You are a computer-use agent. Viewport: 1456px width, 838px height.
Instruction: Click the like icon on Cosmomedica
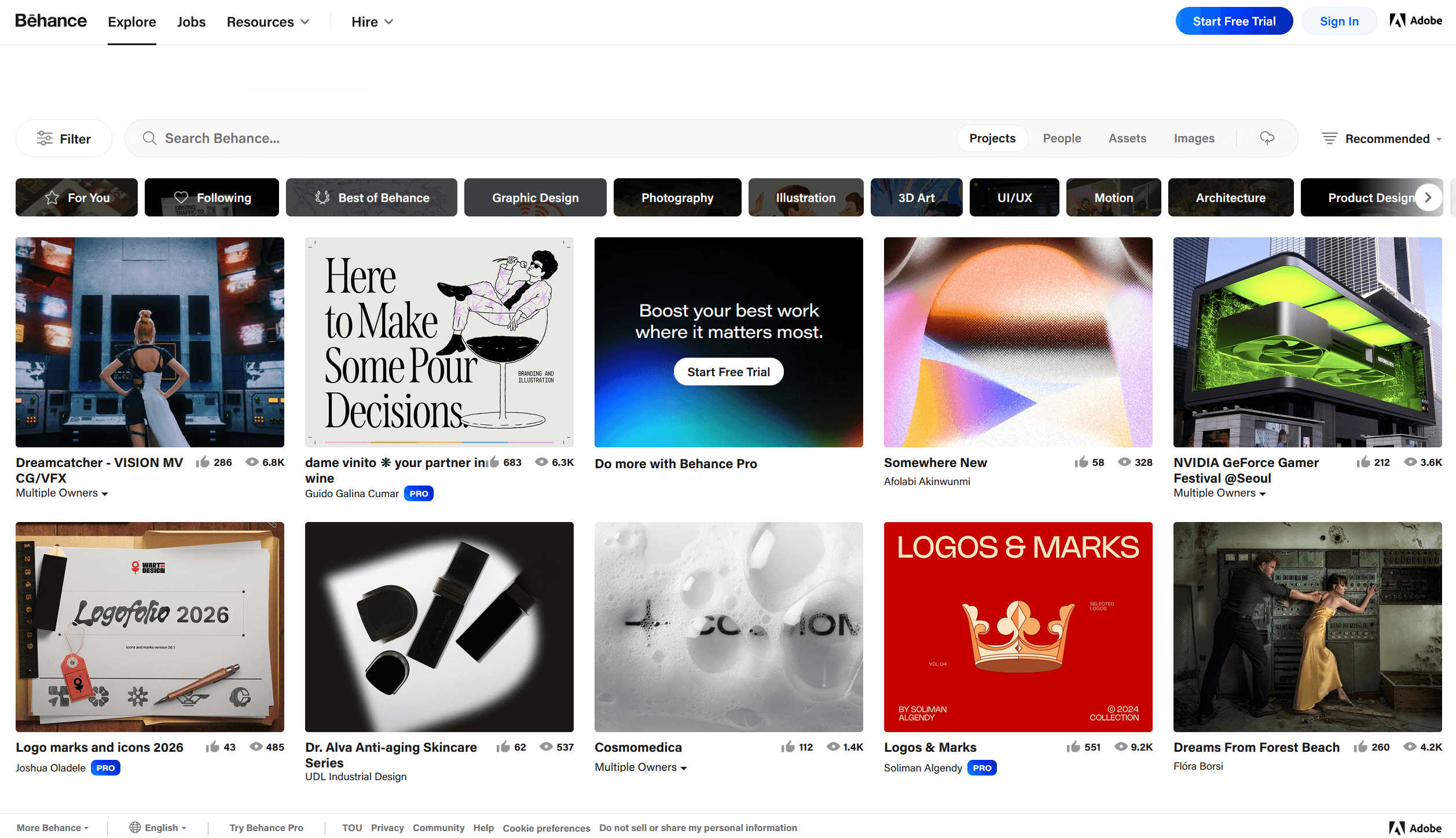click(x=787, y=747)
